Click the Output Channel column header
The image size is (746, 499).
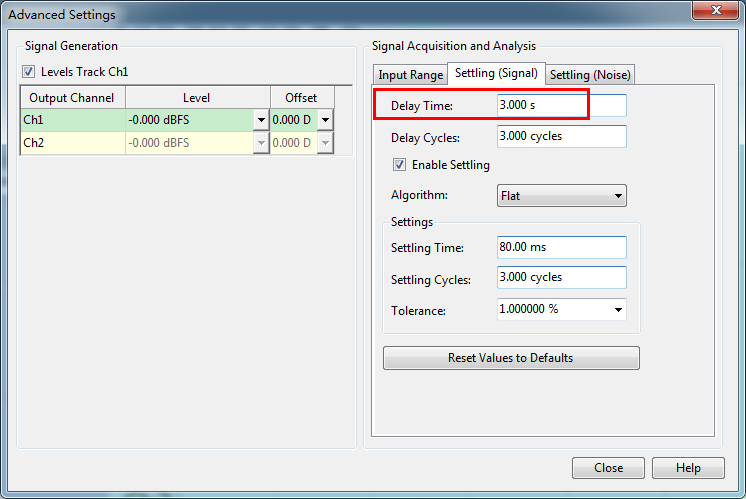tap(73, 98)
